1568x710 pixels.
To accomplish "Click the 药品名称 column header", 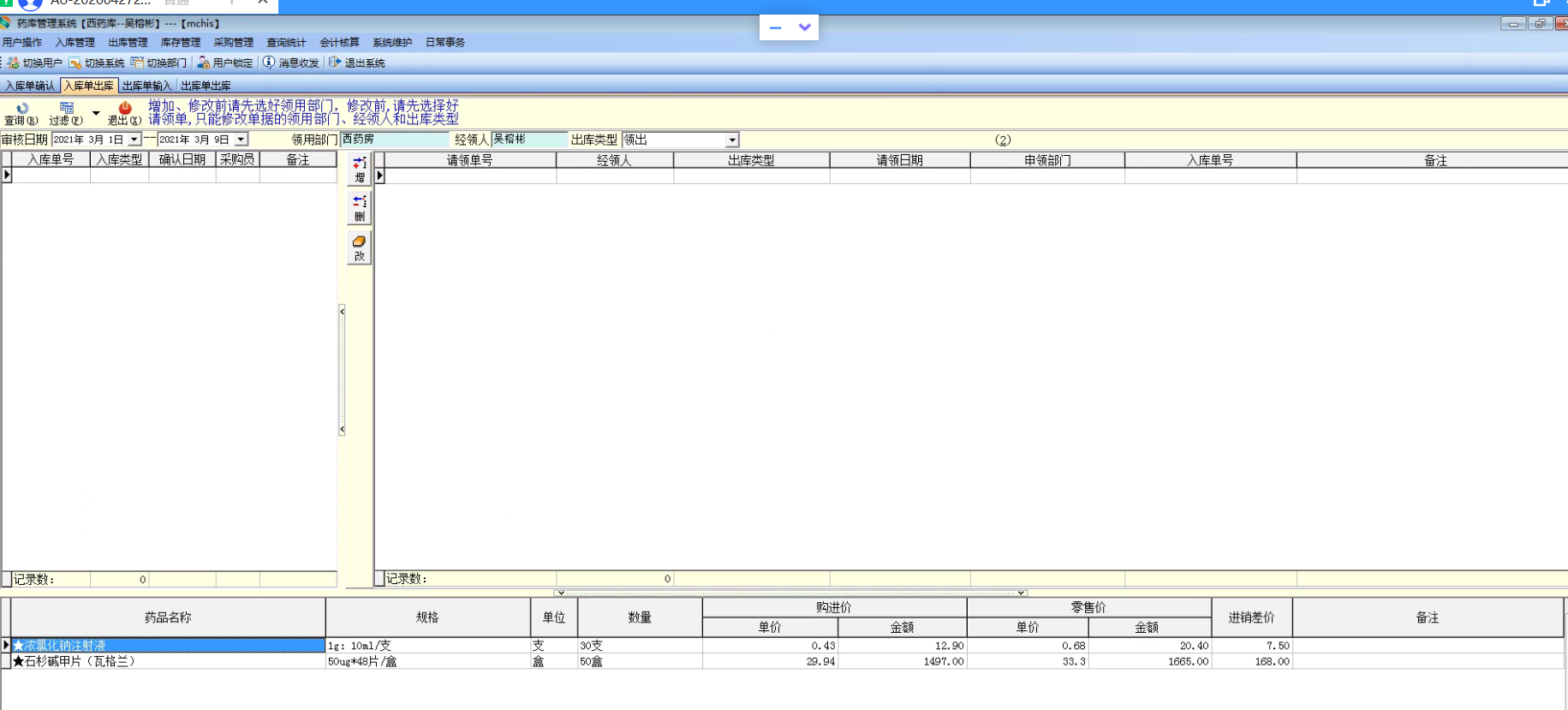I will click(168, 618).
